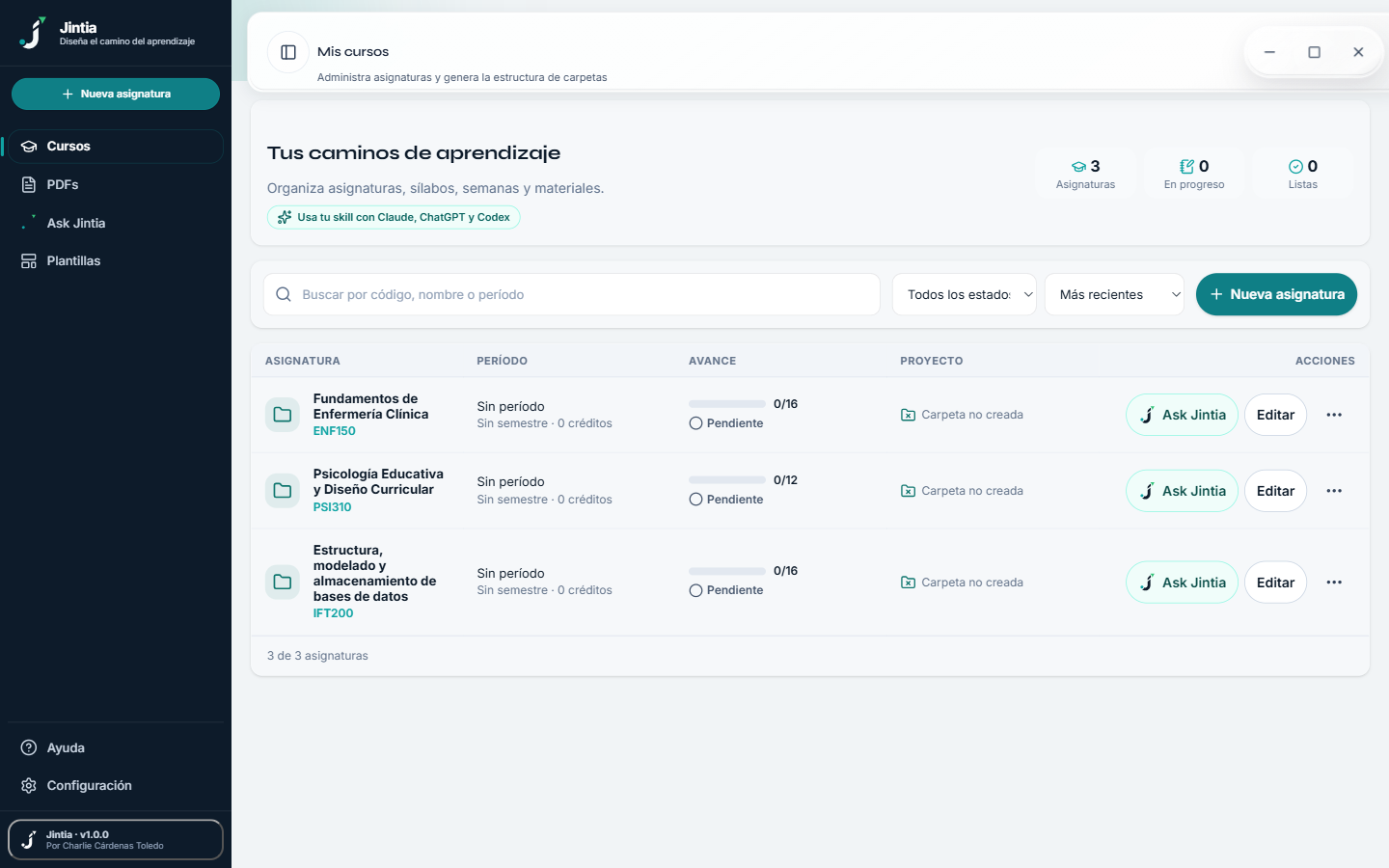Click En progreso stat card
1389x868 pixels.
point(1194,174)
